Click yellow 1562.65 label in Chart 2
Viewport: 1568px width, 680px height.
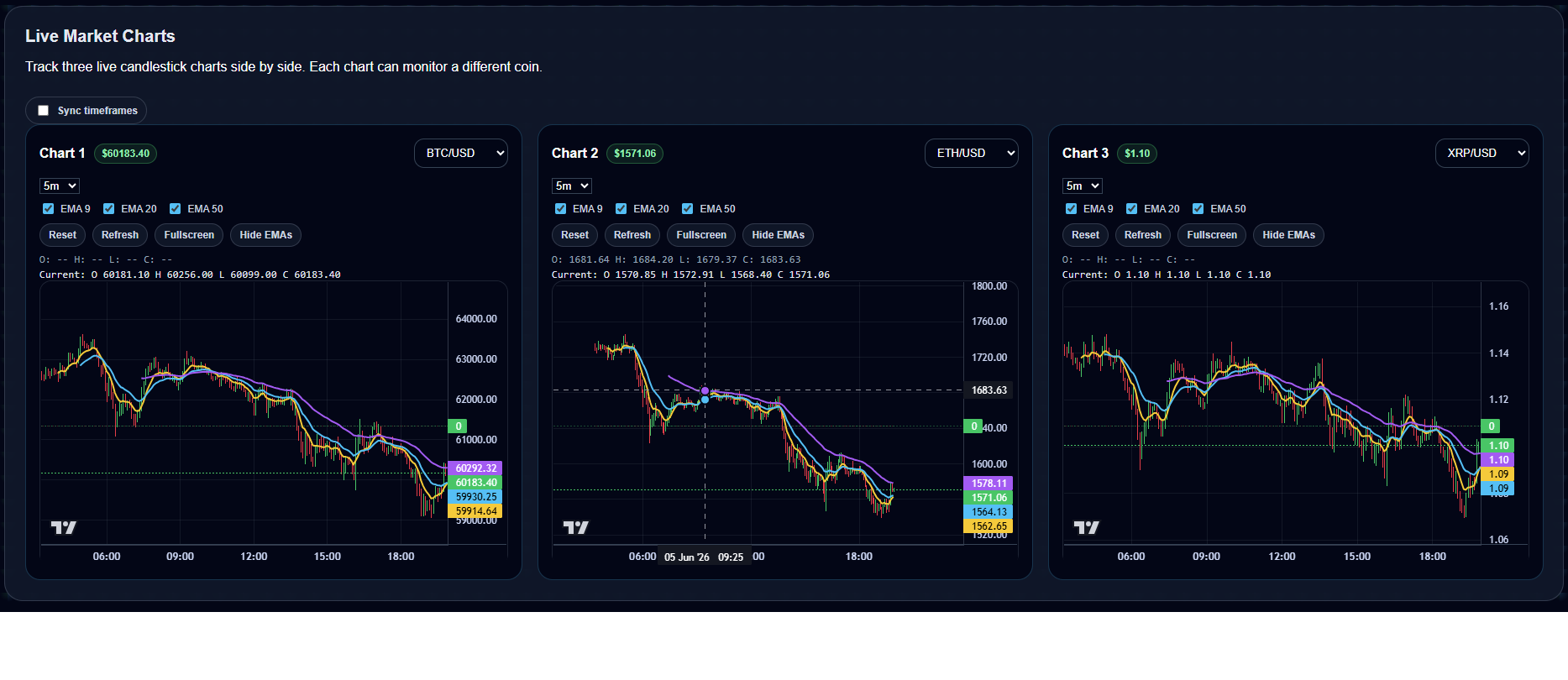pyautogui.click(x=988, y=526)
